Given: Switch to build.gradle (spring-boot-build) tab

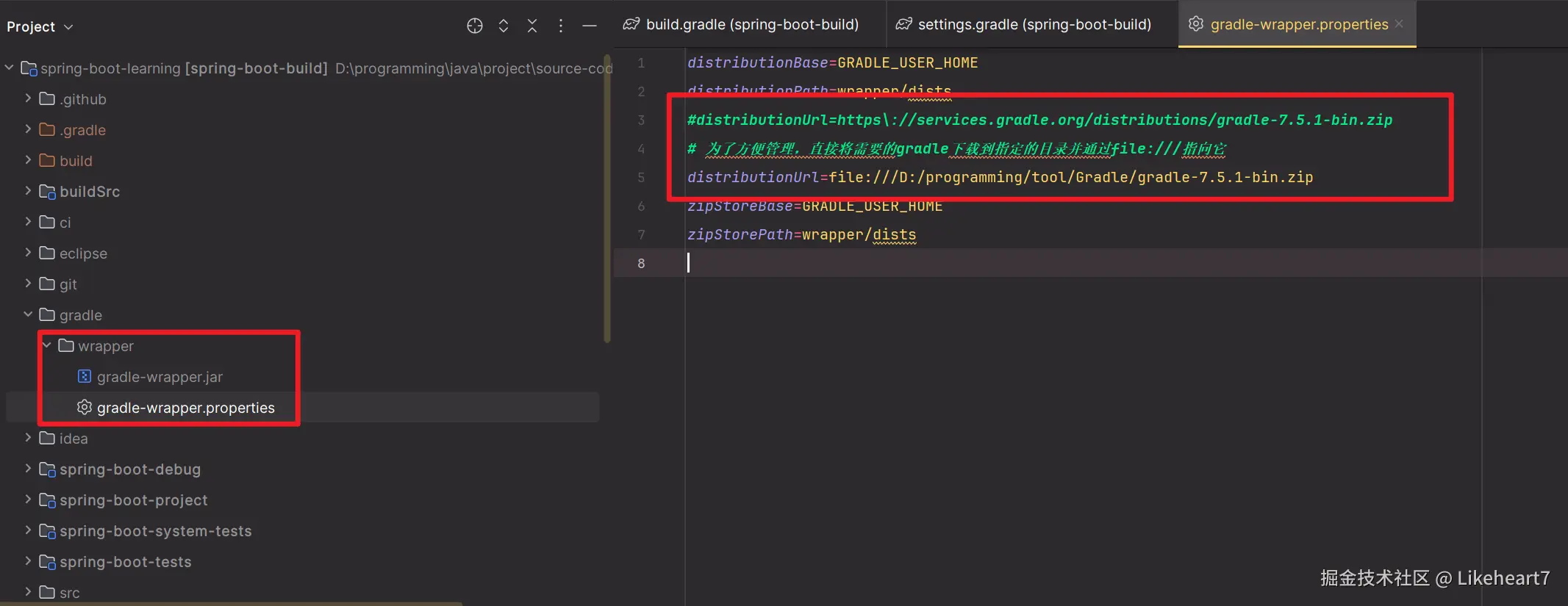Looking at the screenshot, I should 741,24.
